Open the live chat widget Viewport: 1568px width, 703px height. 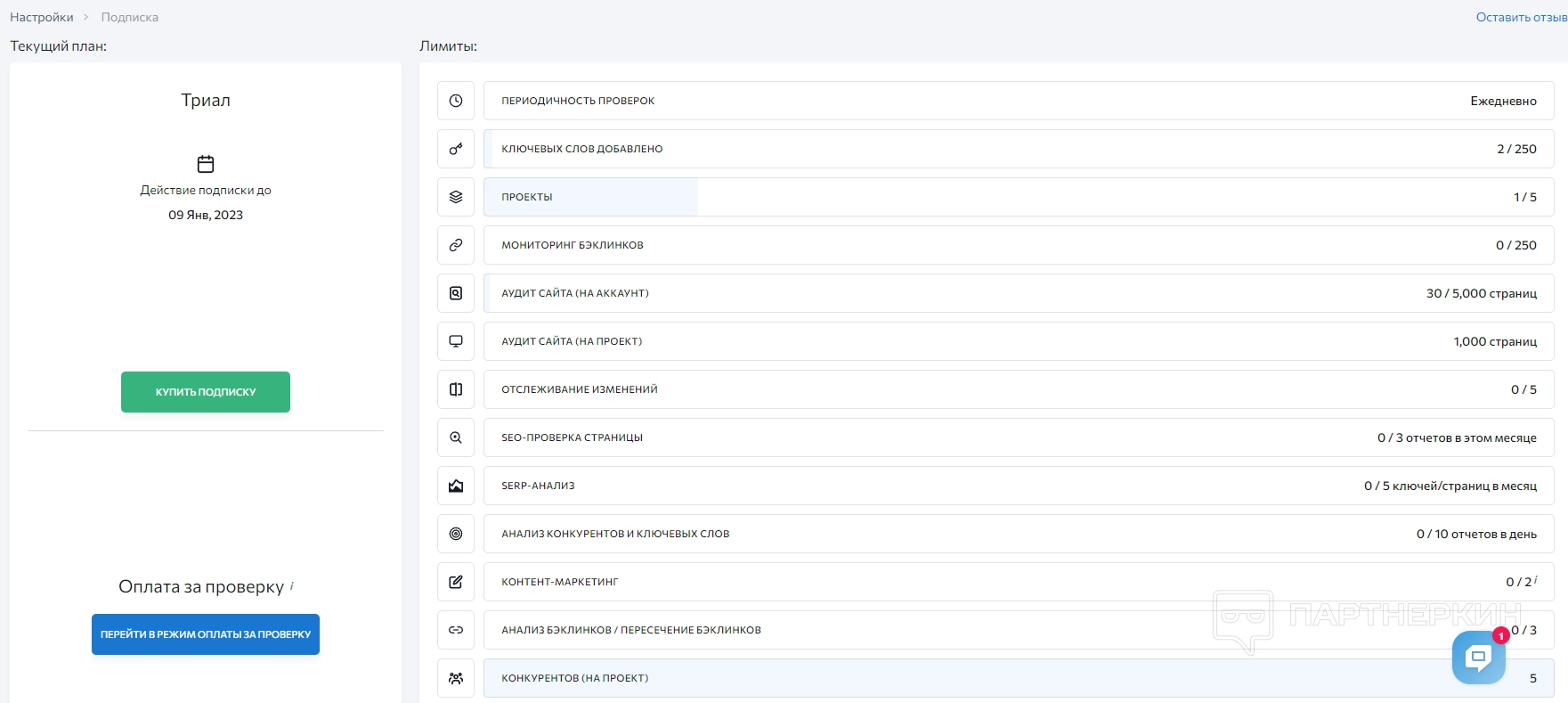[x=1478, y=658]
